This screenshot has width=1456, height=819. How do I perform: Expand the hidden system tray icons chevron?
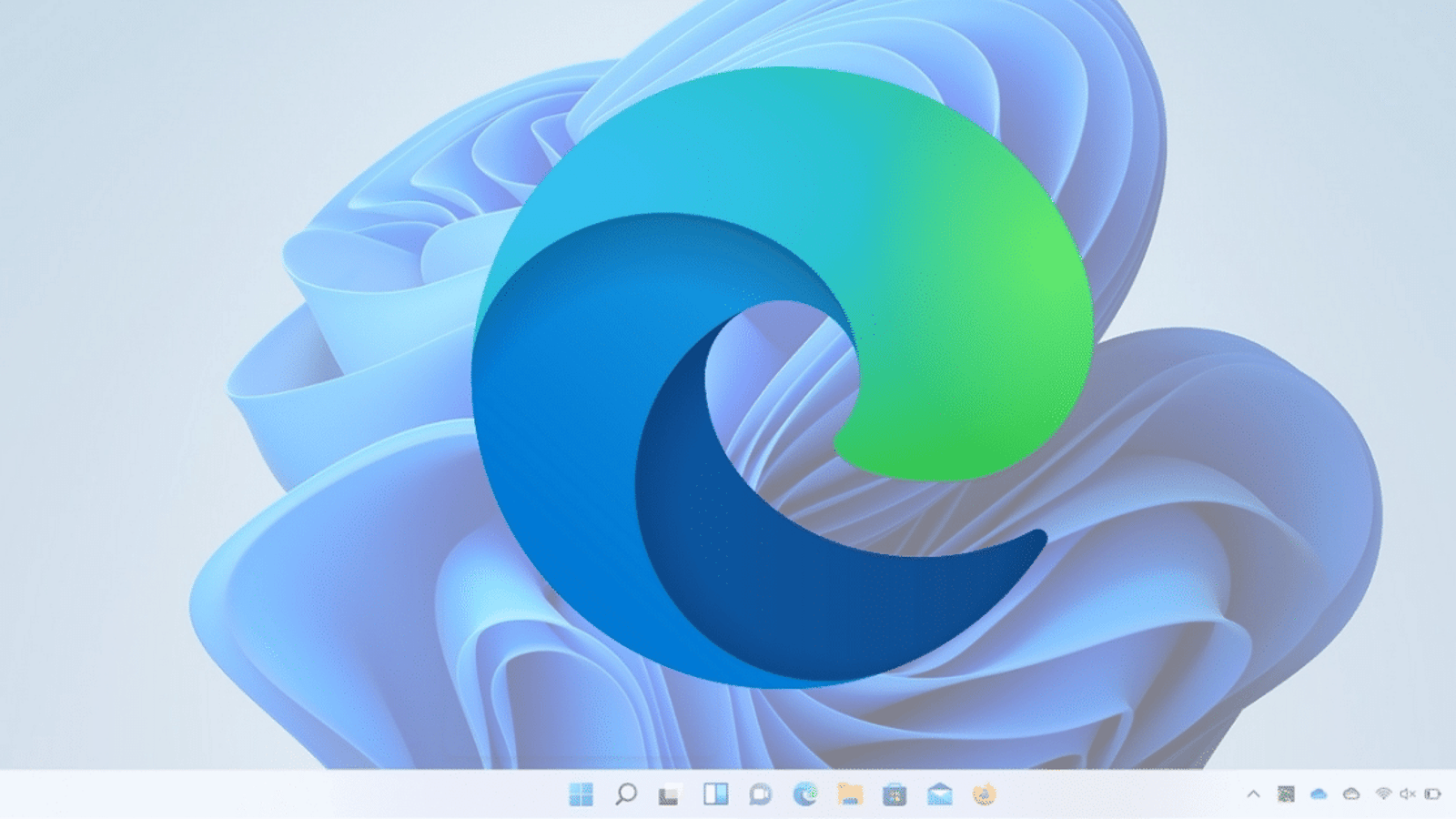[x=1253, y=794]
